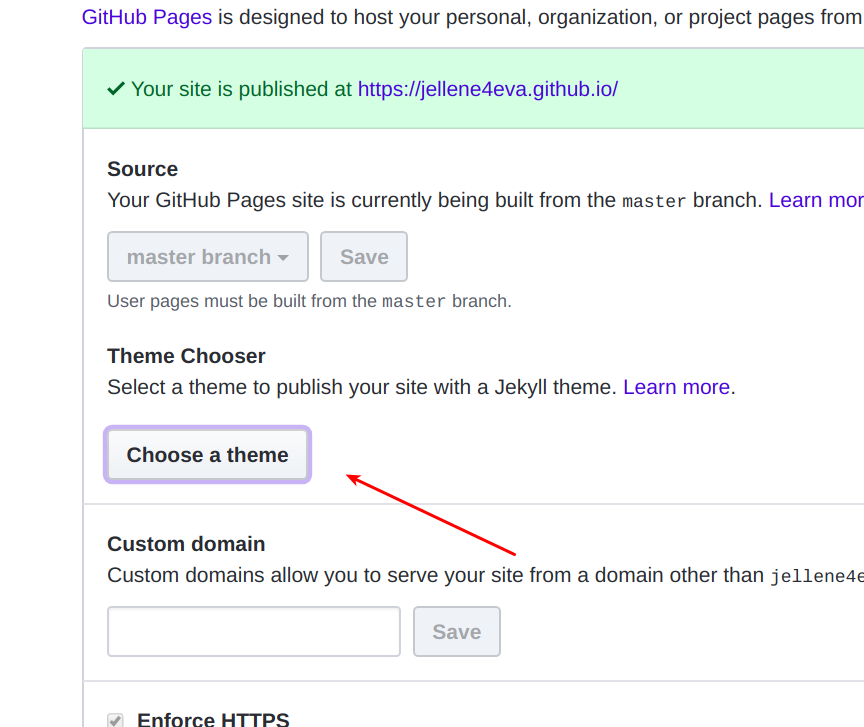This screenshot has width=864, height=727.
Task: Click the green checkmark published icon
Action: click(x=116, y=88)
